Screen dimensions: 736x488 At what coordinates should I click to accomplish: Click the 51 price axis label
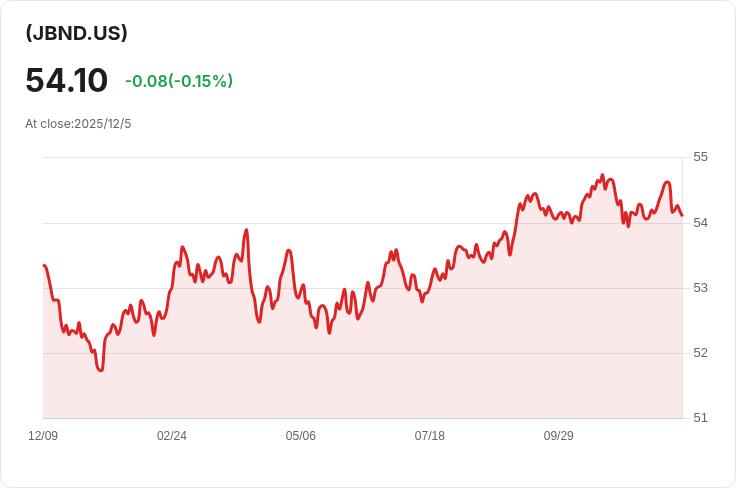[700, 418]
